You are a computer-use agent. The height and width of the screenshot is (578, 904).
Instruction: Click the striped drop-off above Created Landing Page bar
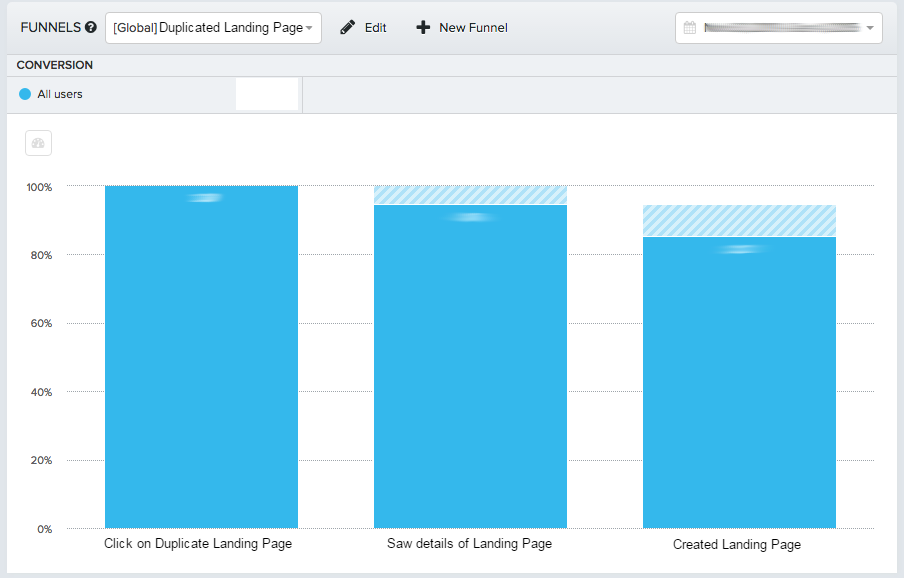pyautogui.click(x=739, y=221)
